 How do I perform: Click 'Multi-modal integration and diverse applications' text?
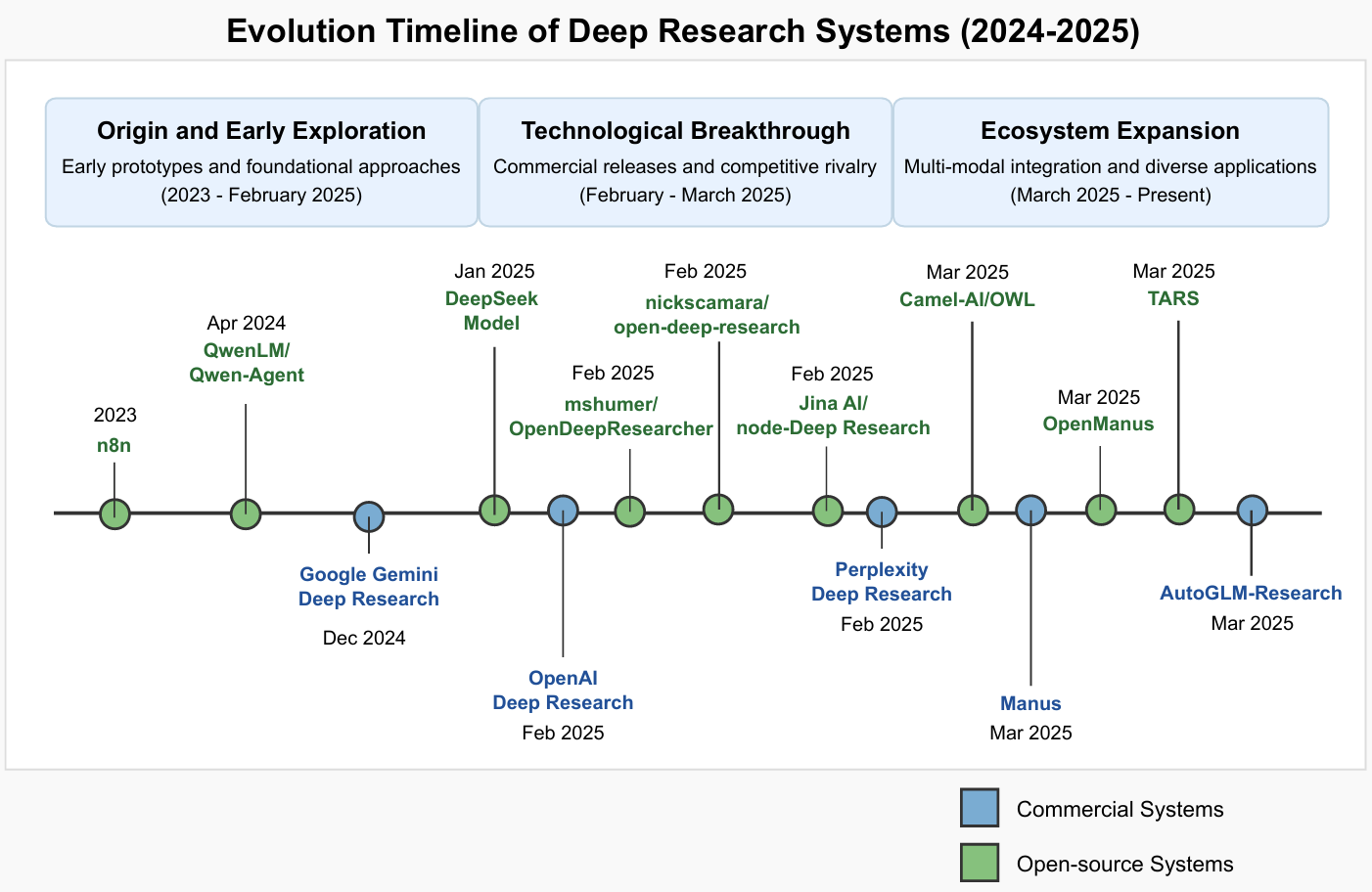point(1111,167)
